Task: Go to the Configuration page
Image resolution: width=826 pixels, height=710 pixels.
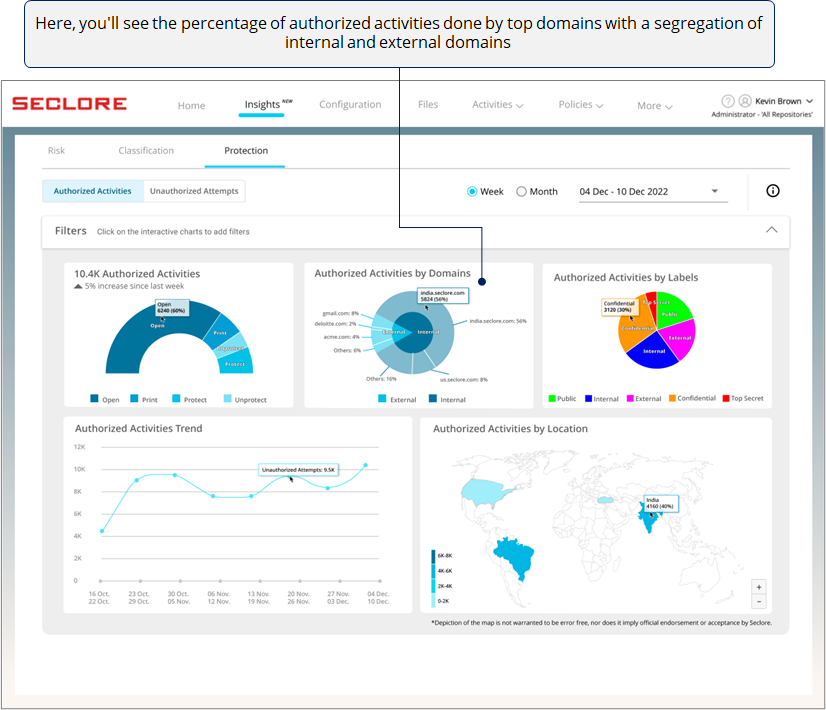Action: click(x=350, y=105)
